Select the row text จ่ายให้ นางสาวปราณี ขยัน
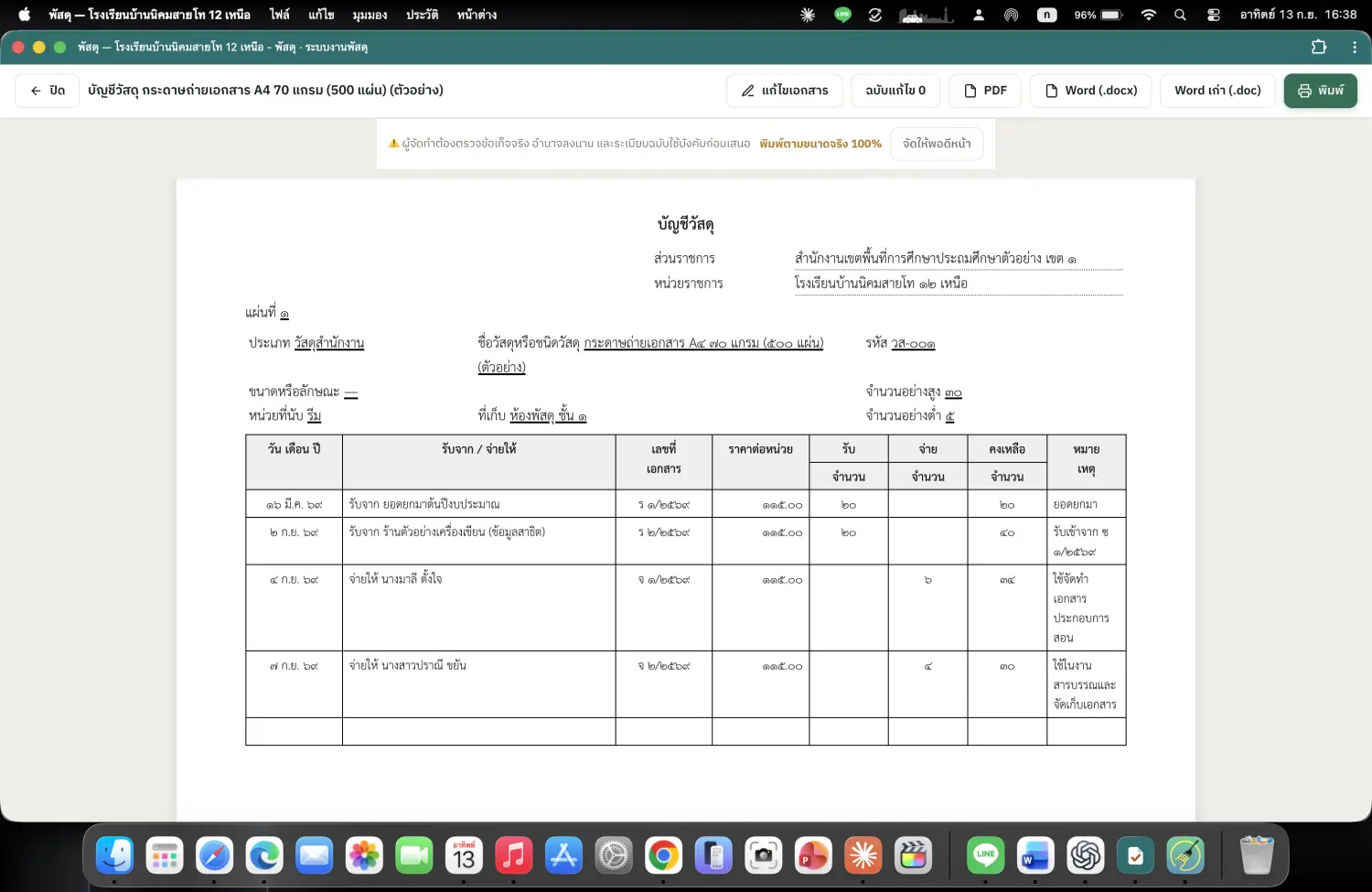 click(408, 665)
